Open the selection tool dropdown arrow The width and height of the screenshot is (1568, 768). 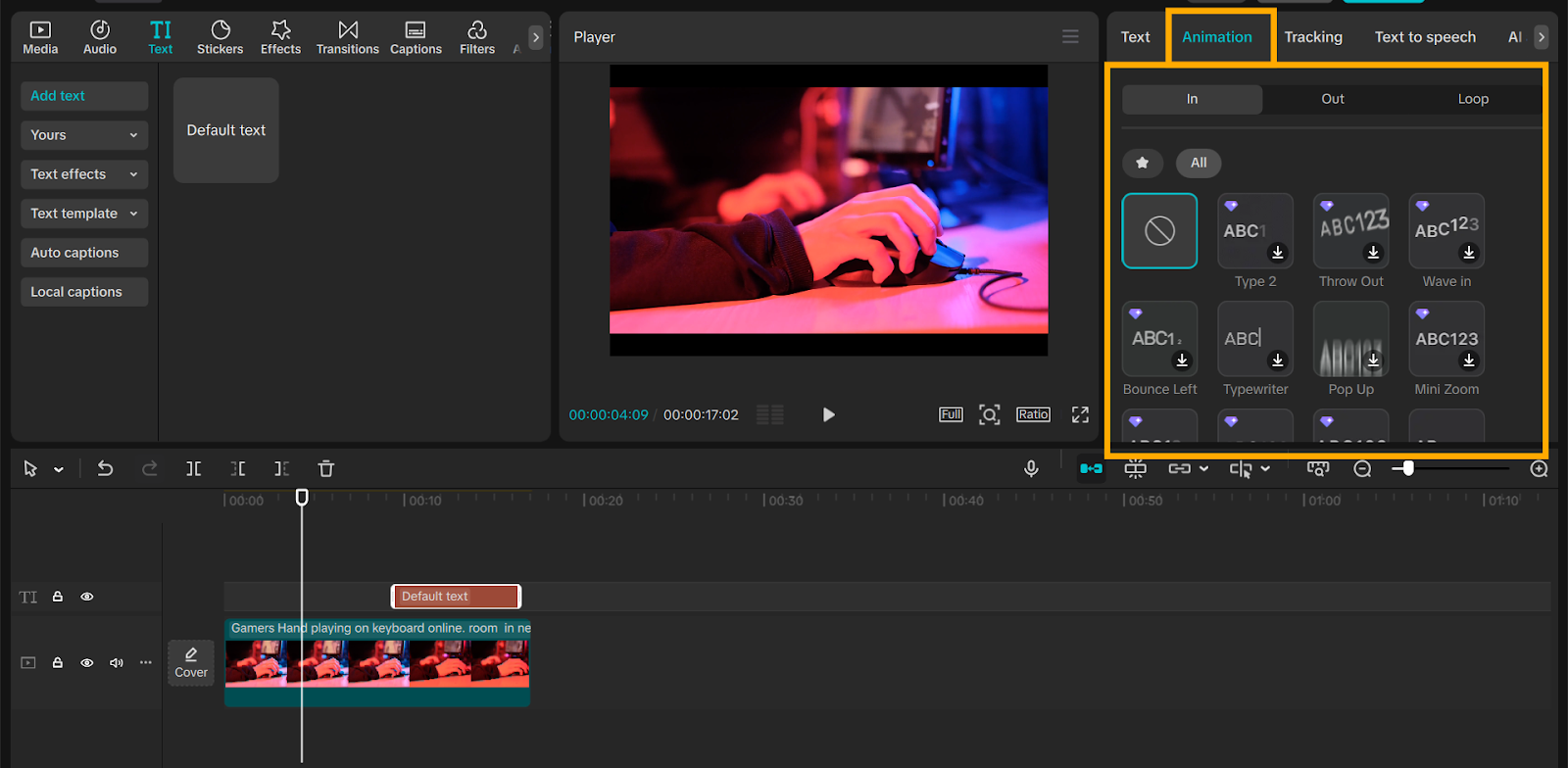tap(59, 470)
